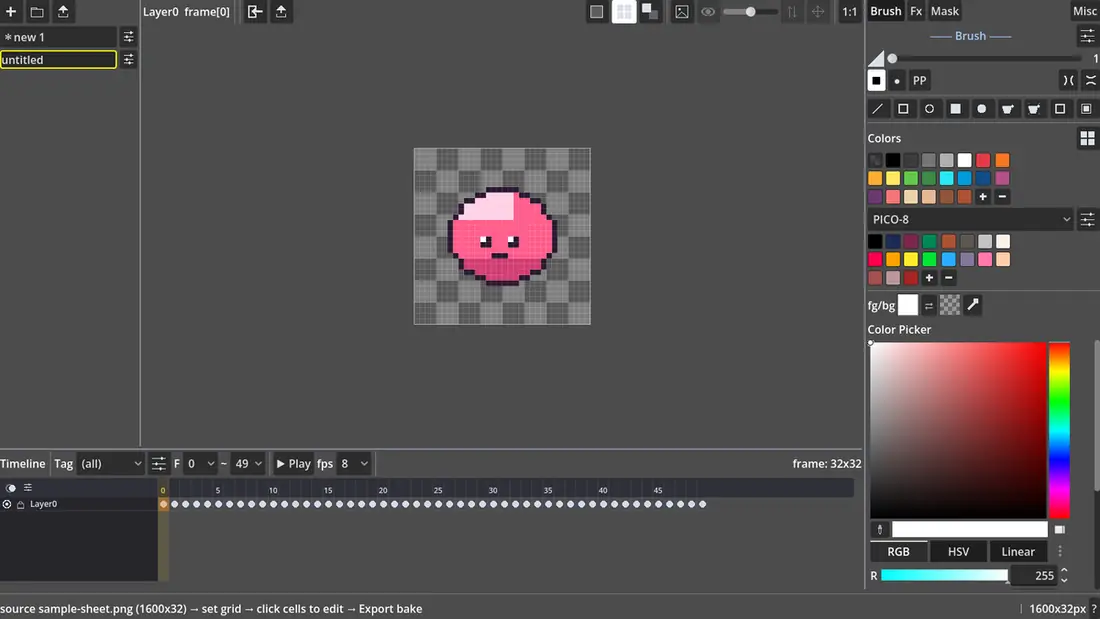Pick the cyan swatch in Colors palette
Viewport: 1100px width, 619px height.
(946, 178)
